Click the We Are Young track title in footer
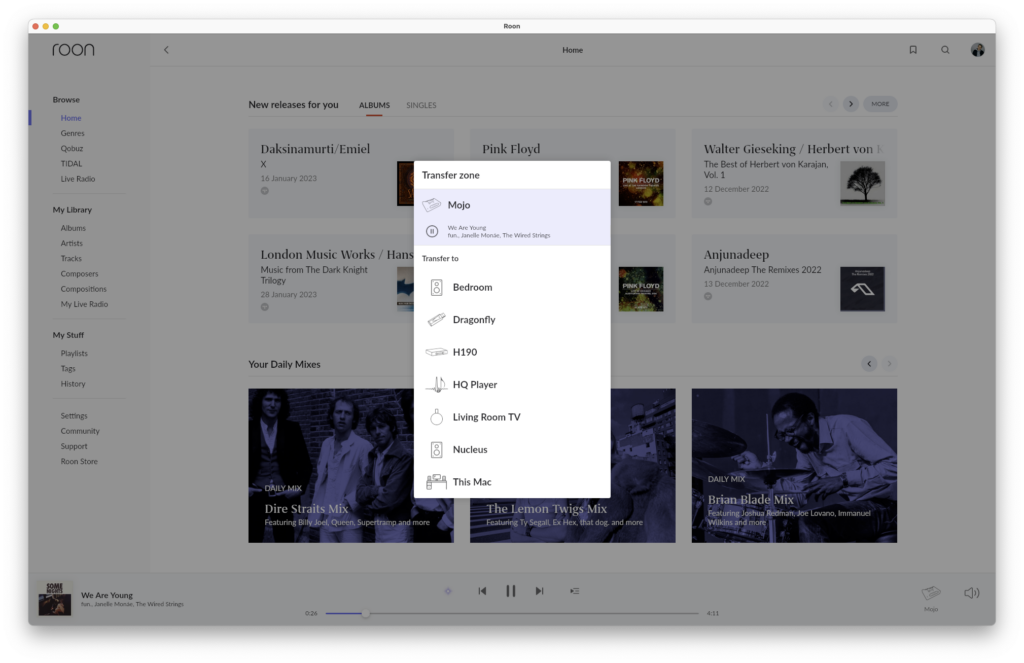This screenshot has height=663, width=1024. (x=106, y=595)
